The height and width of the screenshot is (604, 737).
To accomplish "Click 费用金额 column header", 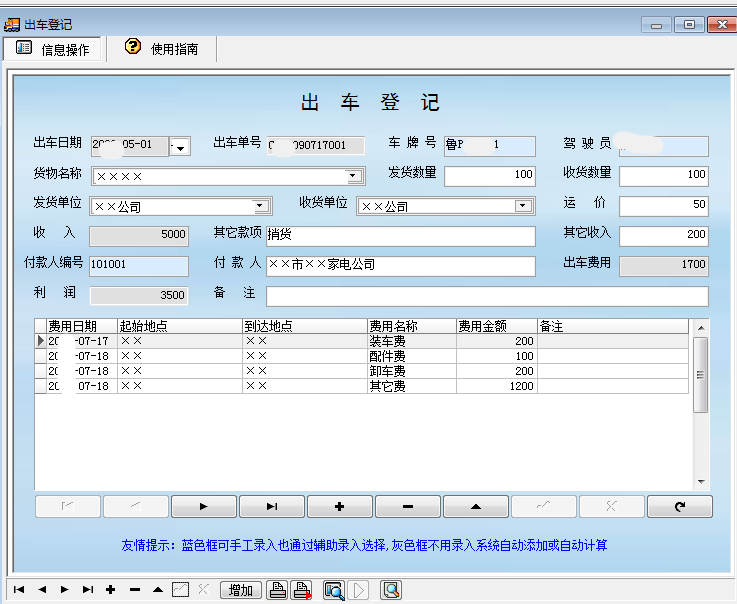I will click(497, 326).
